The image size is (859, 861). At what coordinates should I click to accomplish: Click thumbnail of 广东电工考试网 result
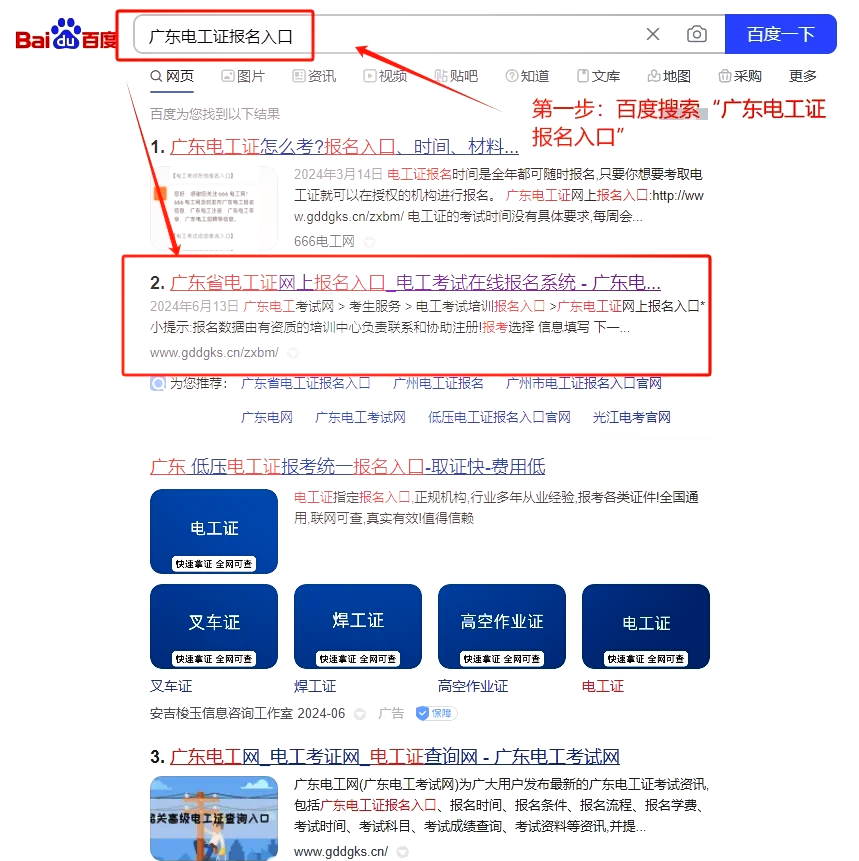214,818
